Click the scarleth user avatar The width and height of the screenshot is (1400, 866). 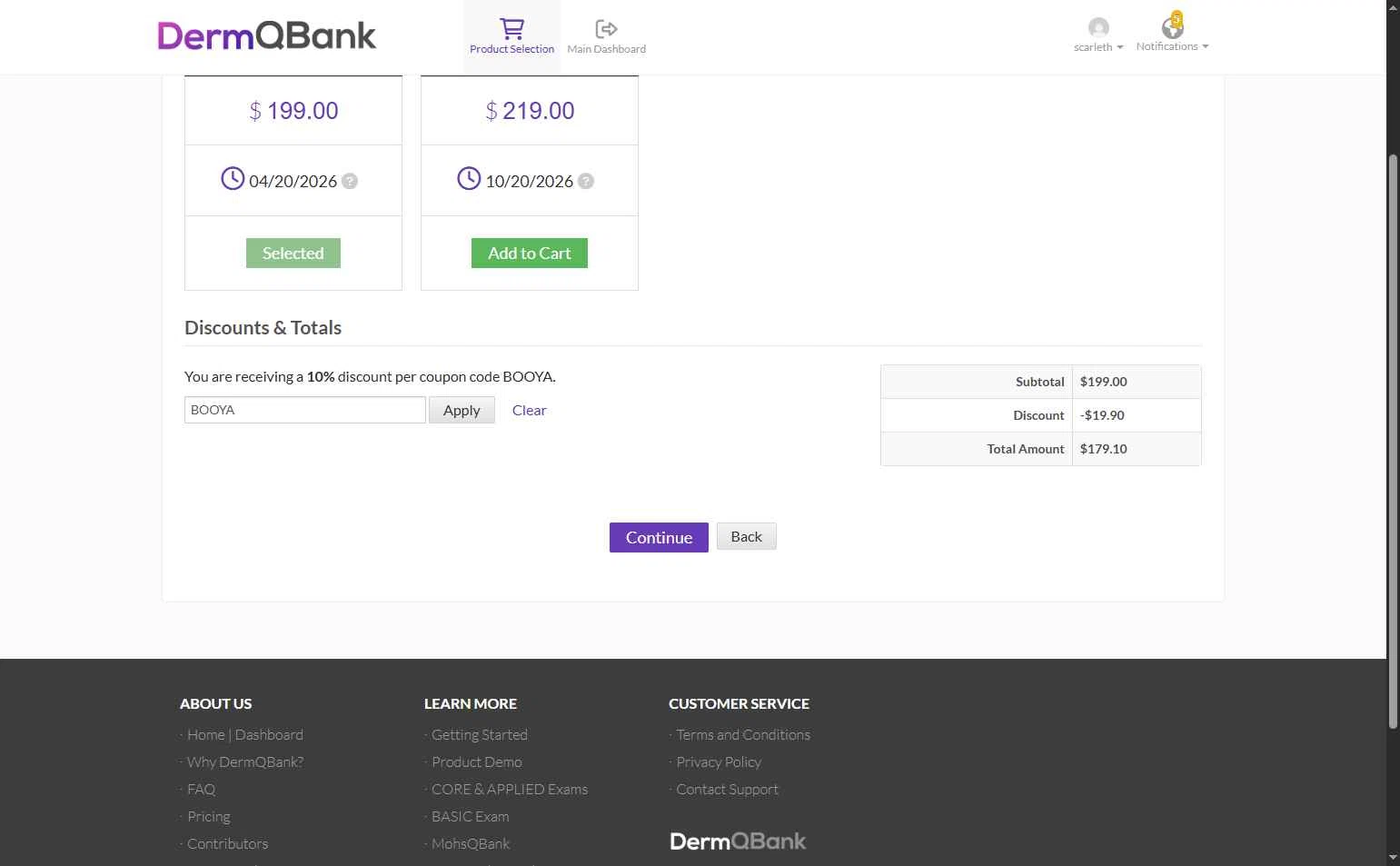pyautogui.click(x=1098, y=27)
